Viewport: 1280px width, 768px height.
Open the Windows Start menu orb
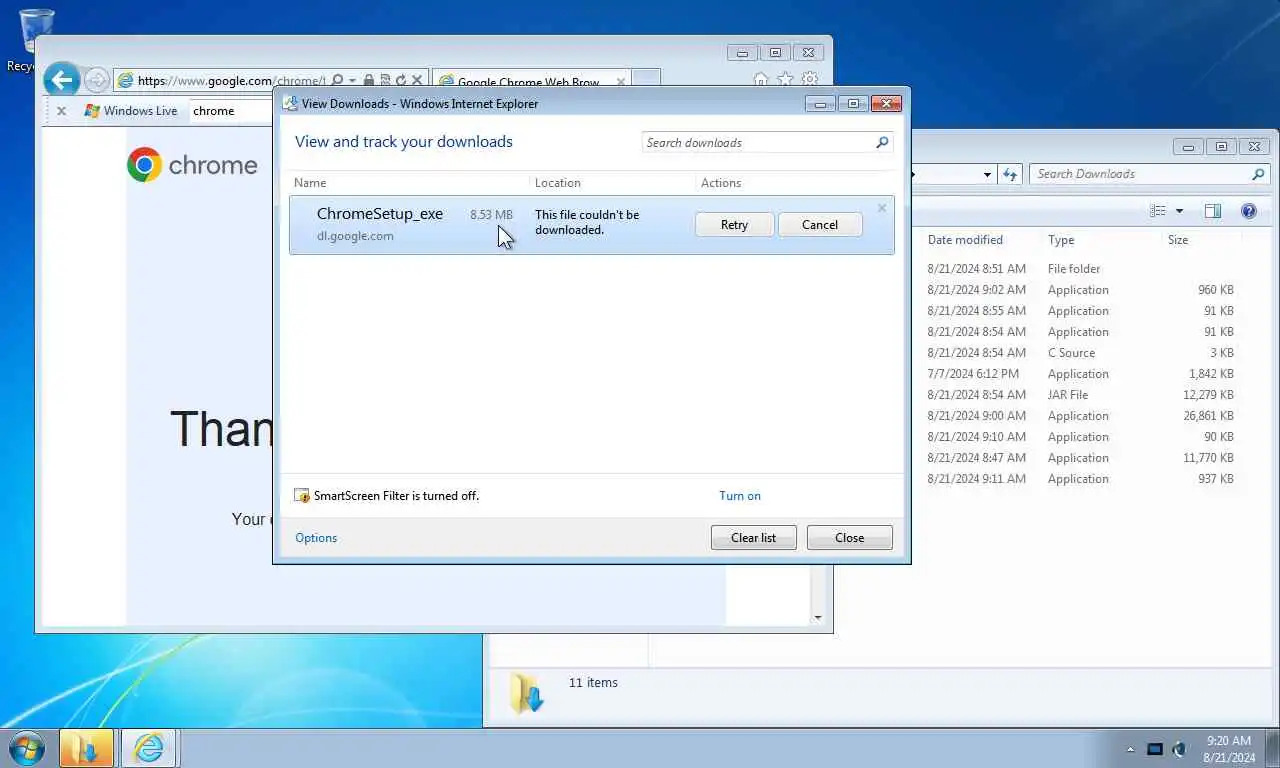tap(27, 748)
